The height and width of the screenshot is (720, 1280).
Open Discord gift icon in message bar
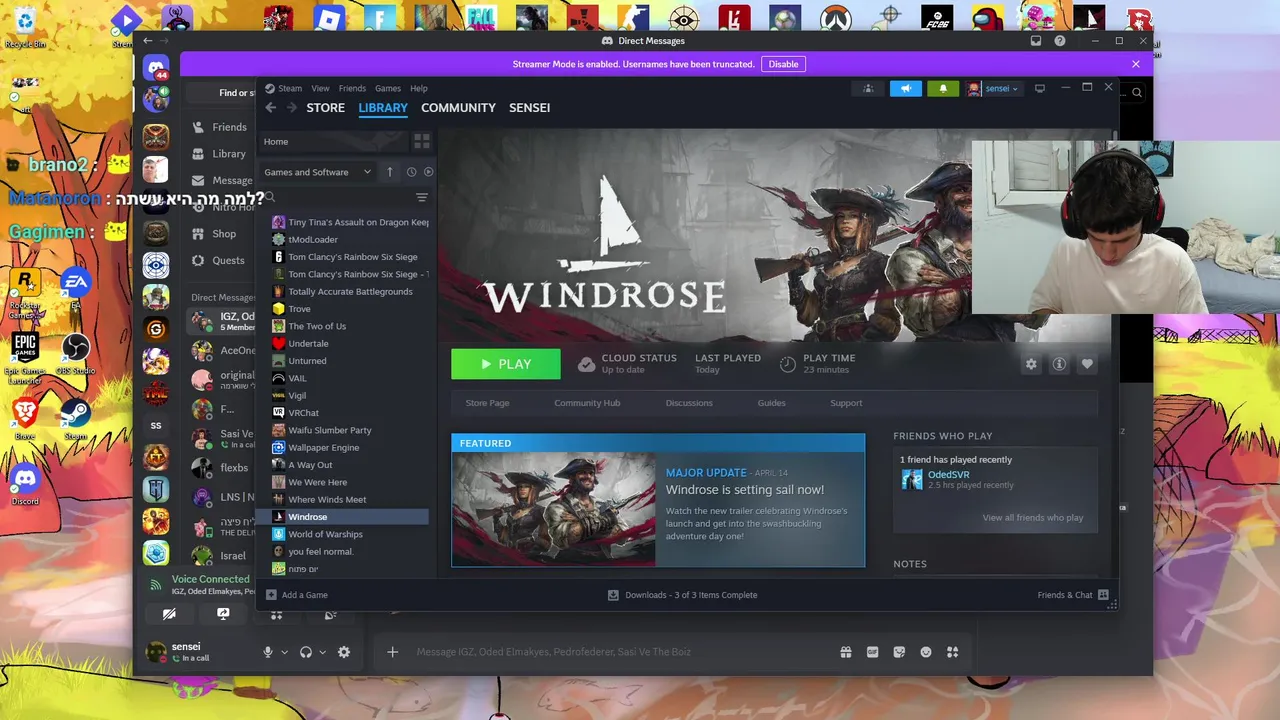[x=846, y=652]
